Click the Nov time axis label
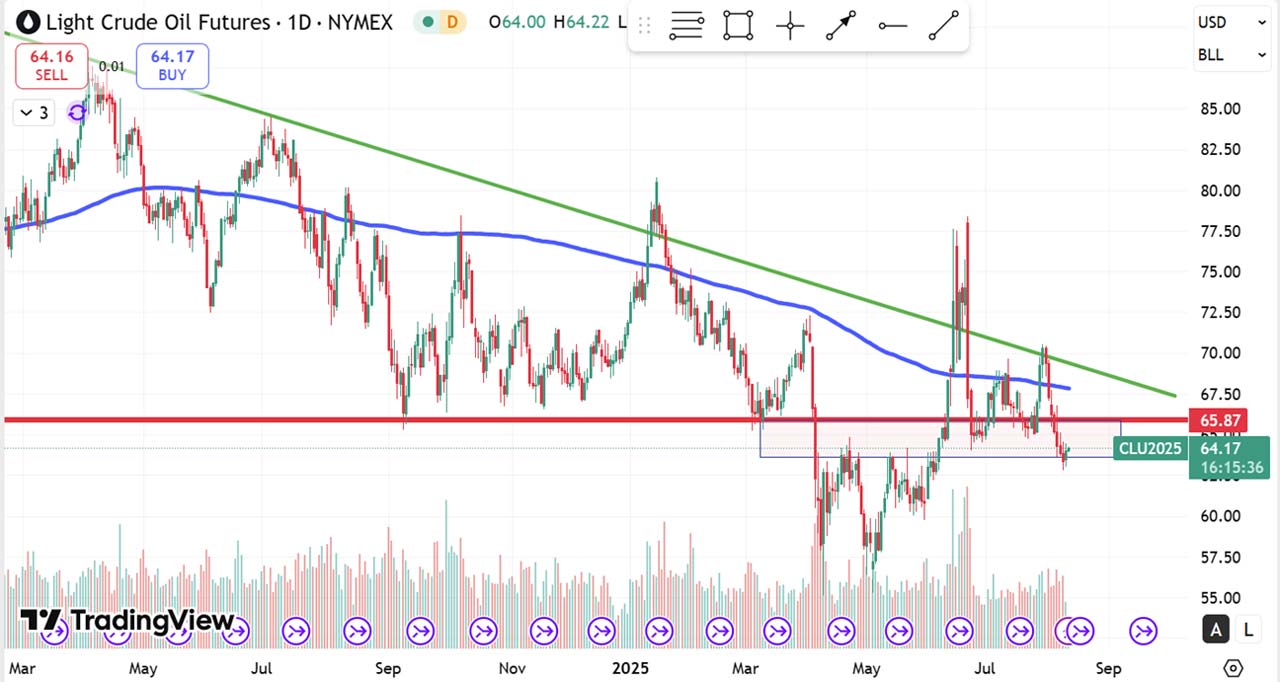The image size is (1280, 682). [512, 668]
